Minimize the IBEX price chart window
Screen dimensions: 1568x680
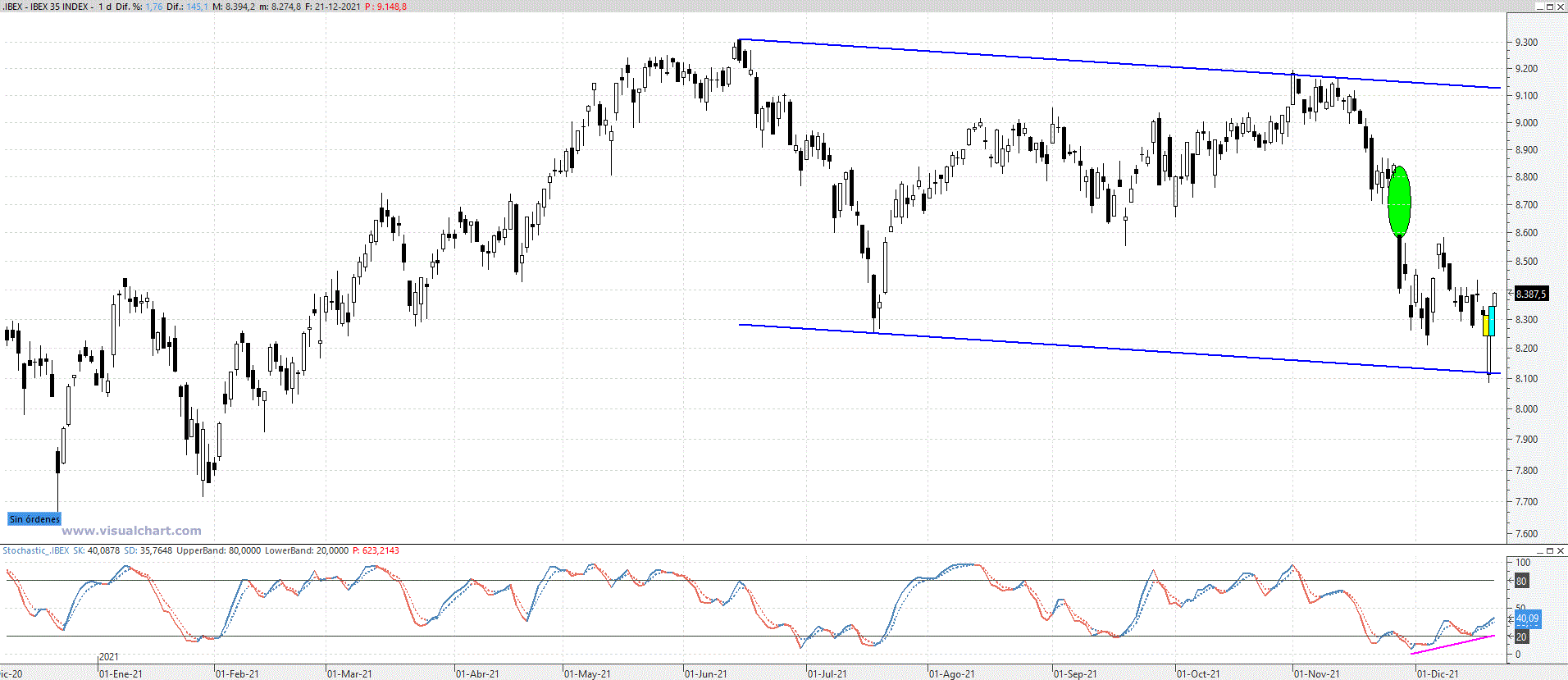pos(1538,7)
